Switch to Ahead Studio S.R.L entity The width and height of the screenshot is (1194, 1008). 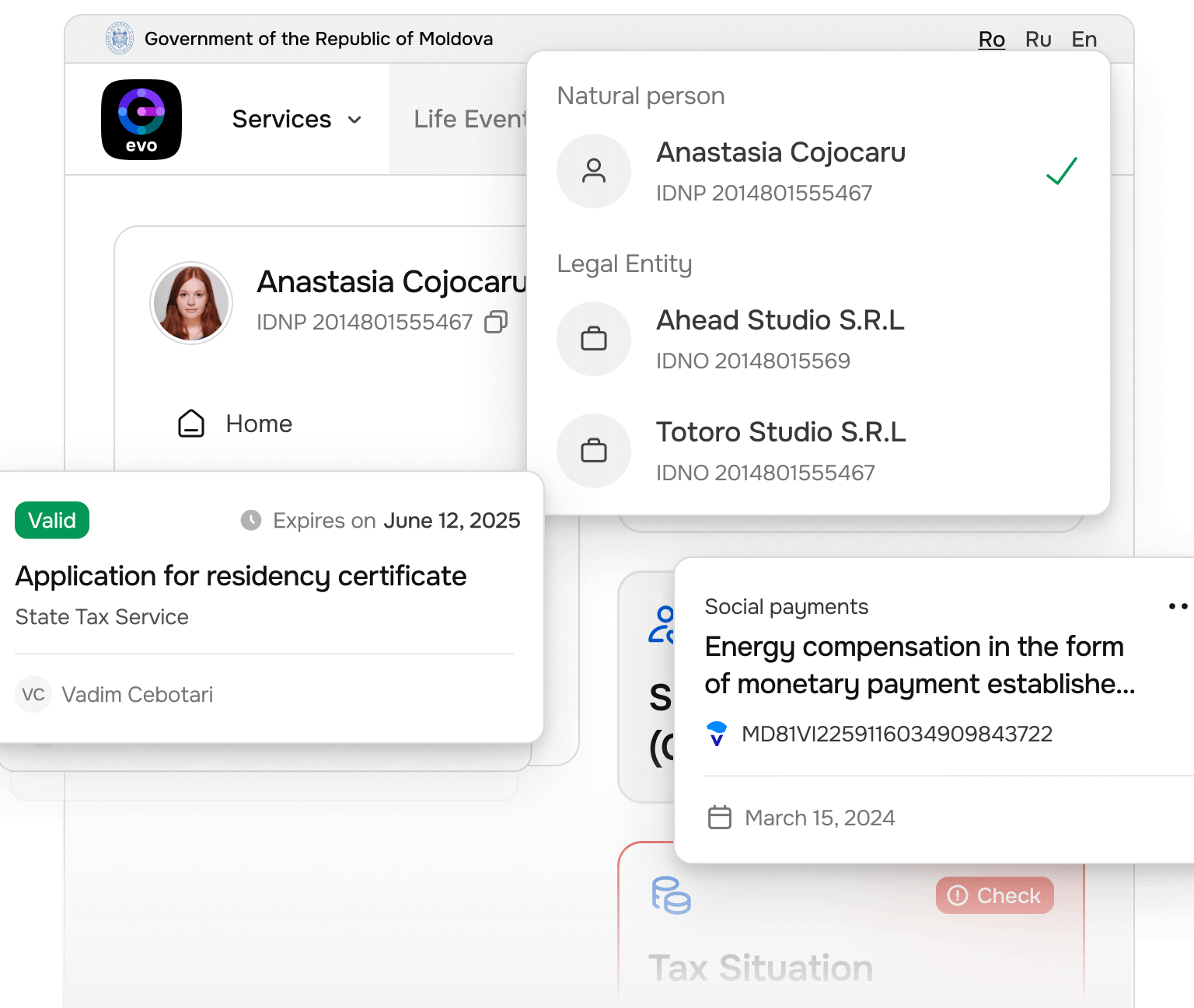(780, 339)
